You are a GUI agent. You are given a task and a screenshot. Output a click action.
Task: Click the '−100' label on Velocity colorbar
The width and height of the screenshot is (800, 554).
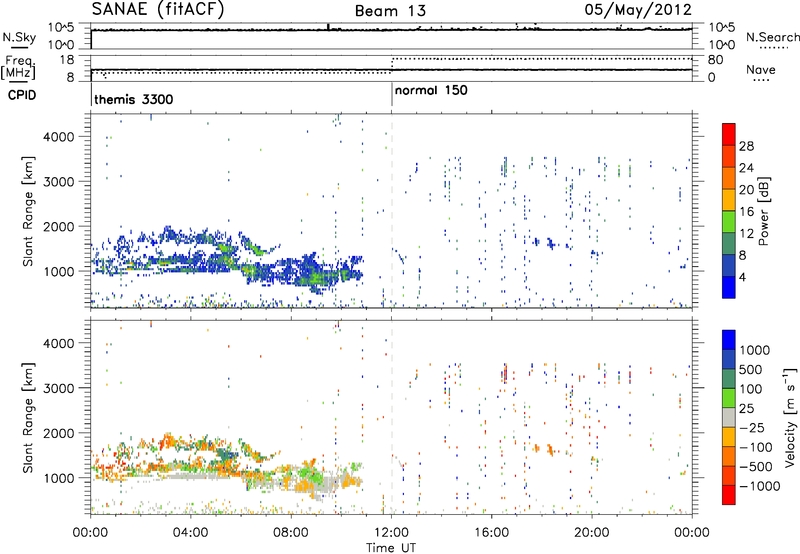click(756, 447)
